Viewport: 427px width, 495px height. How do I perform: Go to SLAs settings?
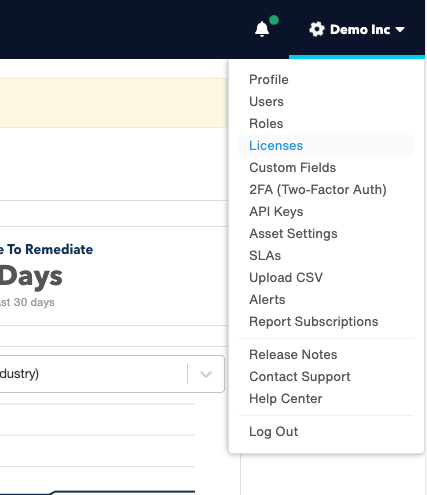[265, 256]
